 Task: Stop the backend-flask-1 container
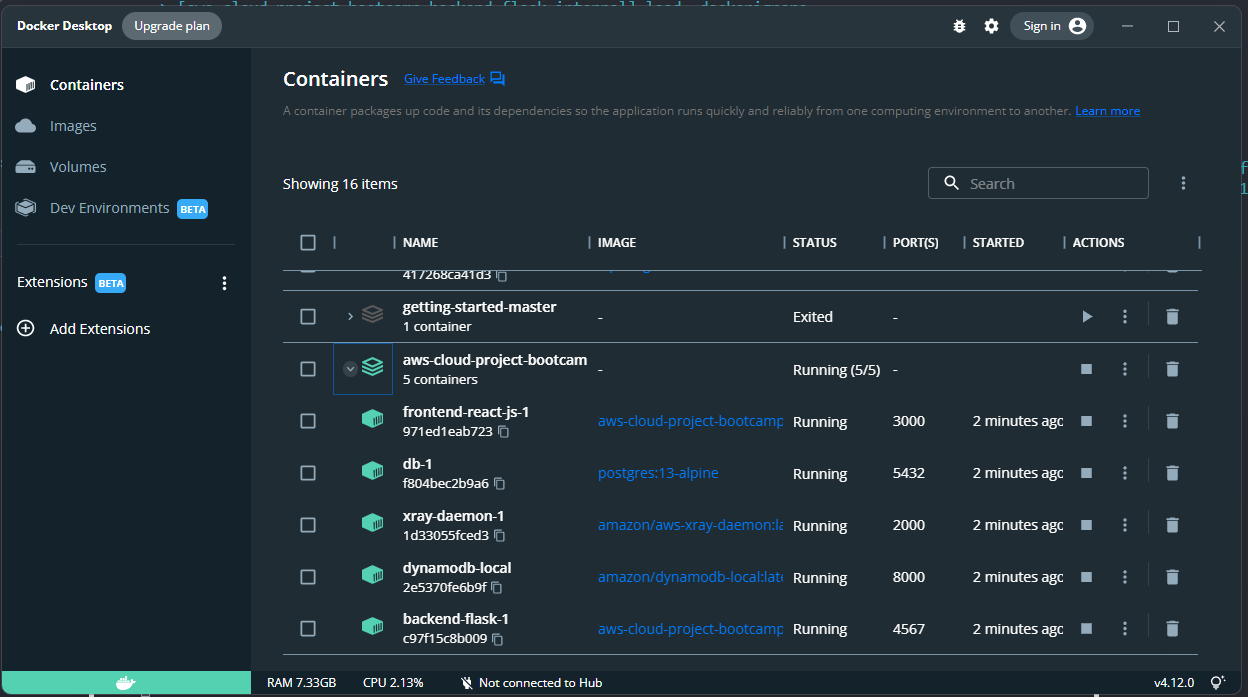1087,629
